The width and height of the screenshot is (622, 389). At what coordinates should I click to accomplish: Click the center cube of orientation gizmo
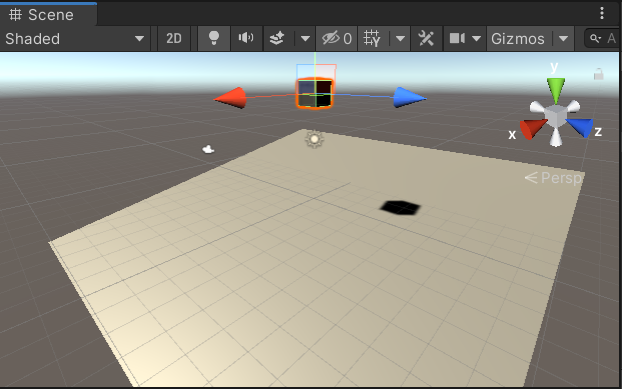tap(555, 117)
